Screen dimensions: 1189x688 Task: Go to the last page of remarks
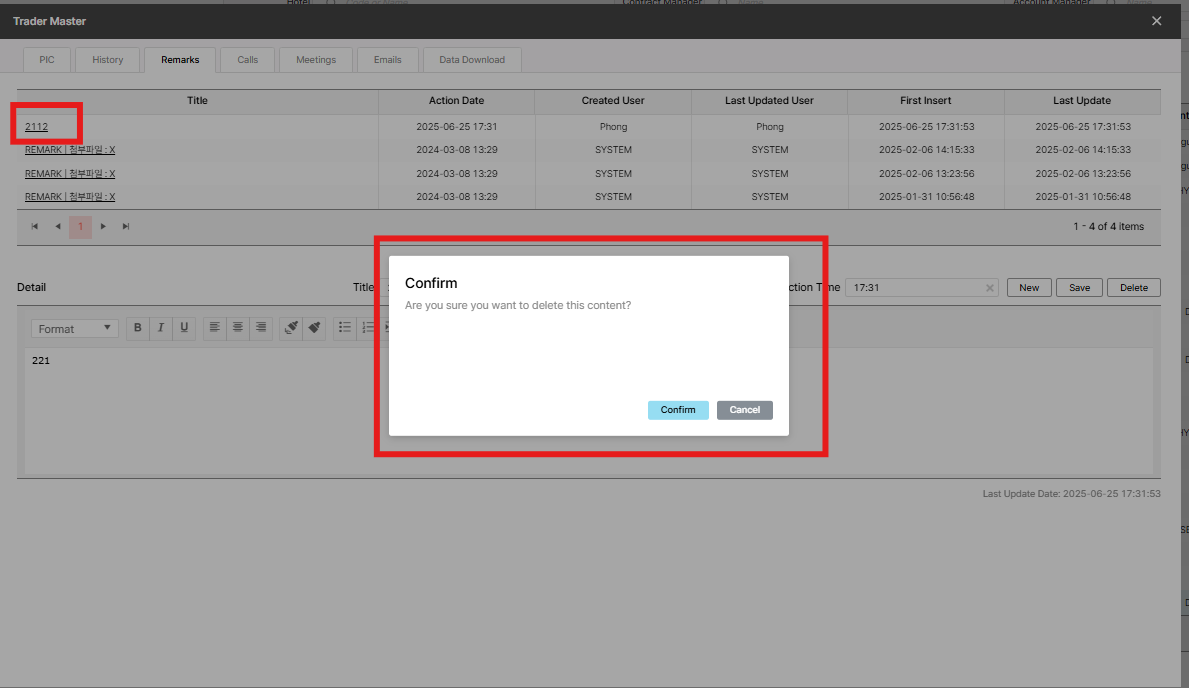(x=126, y=226)
